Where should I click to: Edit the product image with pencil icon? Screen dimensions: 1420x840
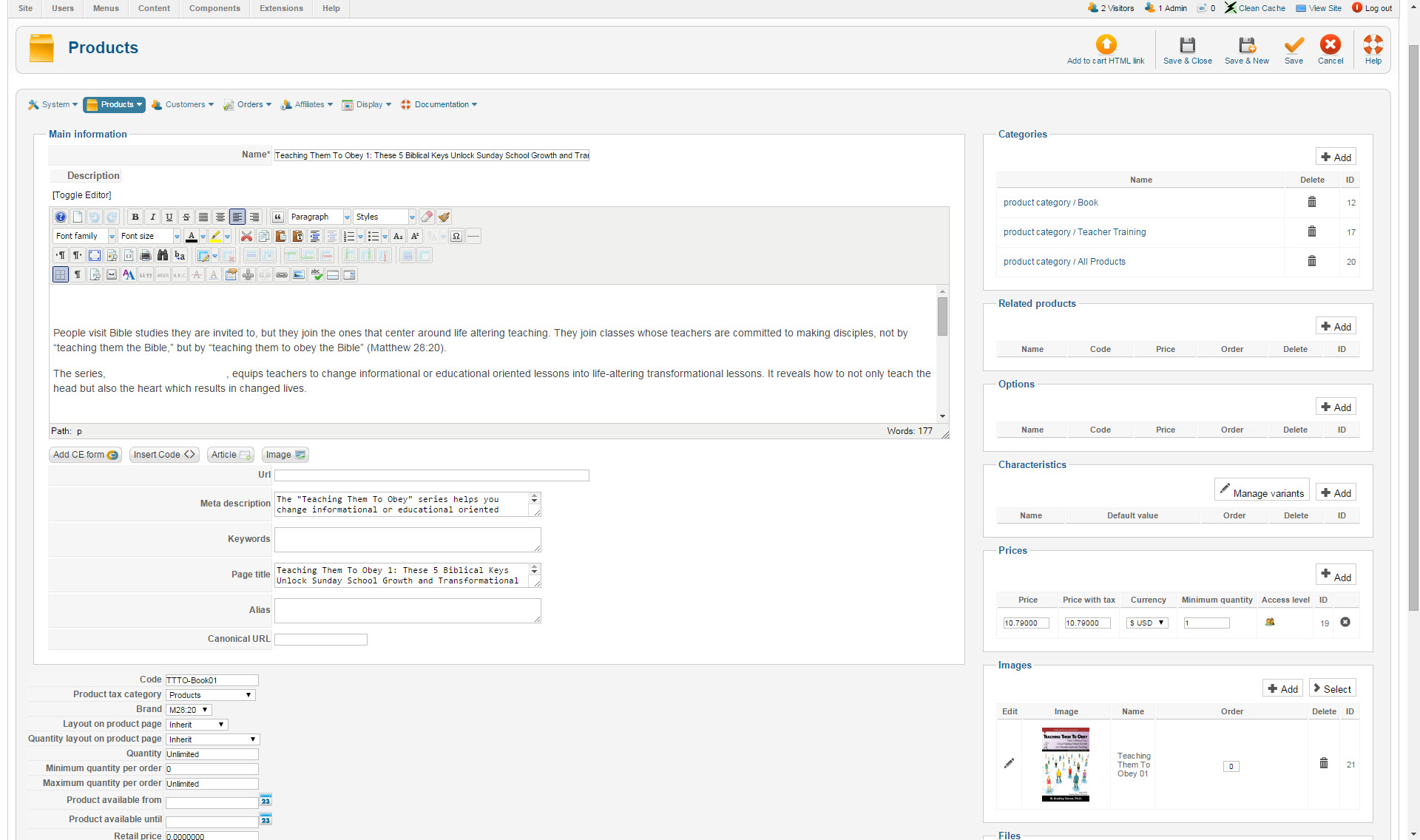[1009, 764]
